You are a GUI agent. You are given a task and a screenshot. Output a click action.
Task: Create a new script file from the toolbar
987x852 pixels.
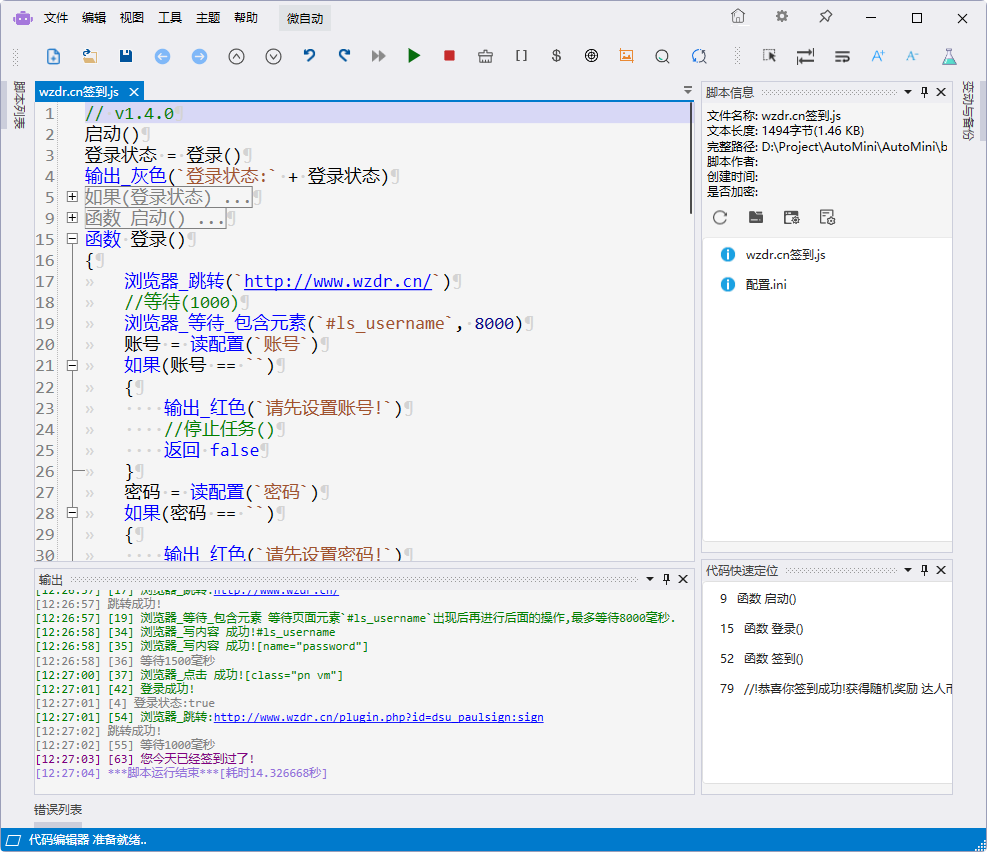[x=54, y=56]
